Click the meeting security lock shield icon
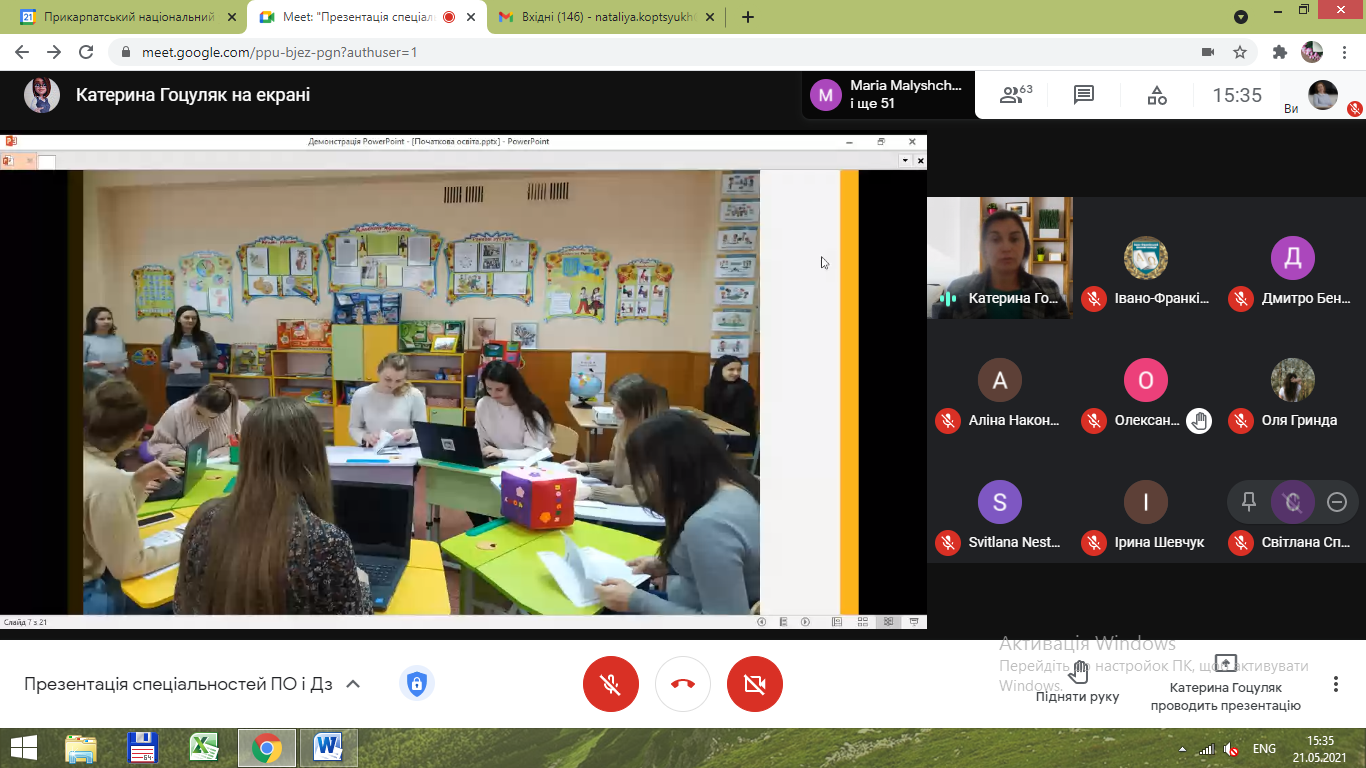 [x=416, y=684]
